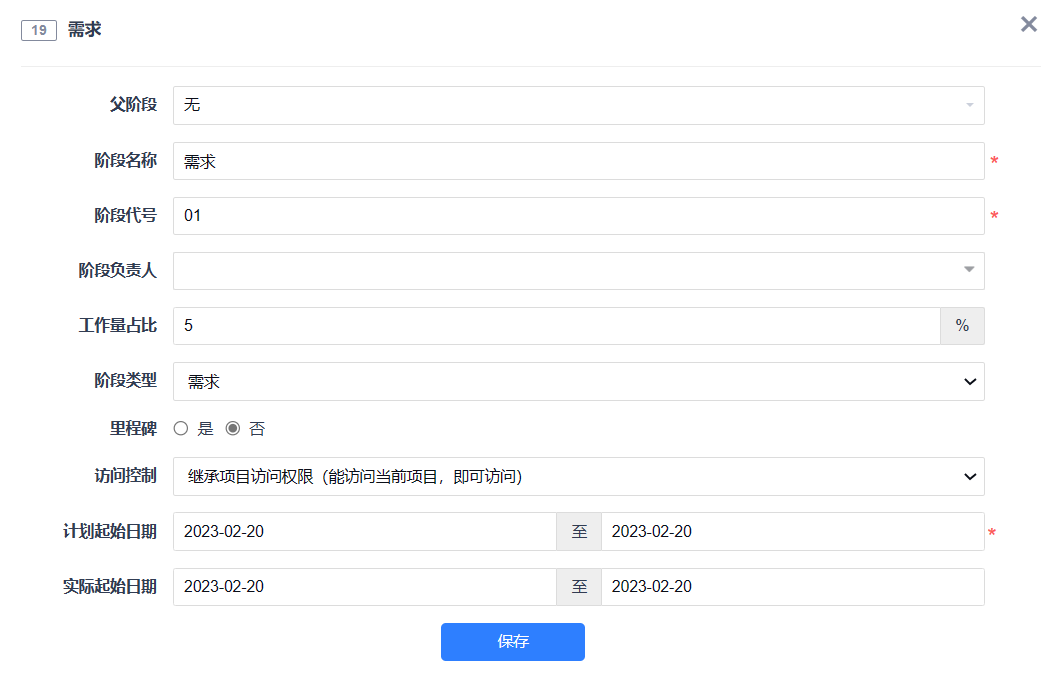Click the 实际起始日期 end date field
1062x680 pixels.
(792, 587)
